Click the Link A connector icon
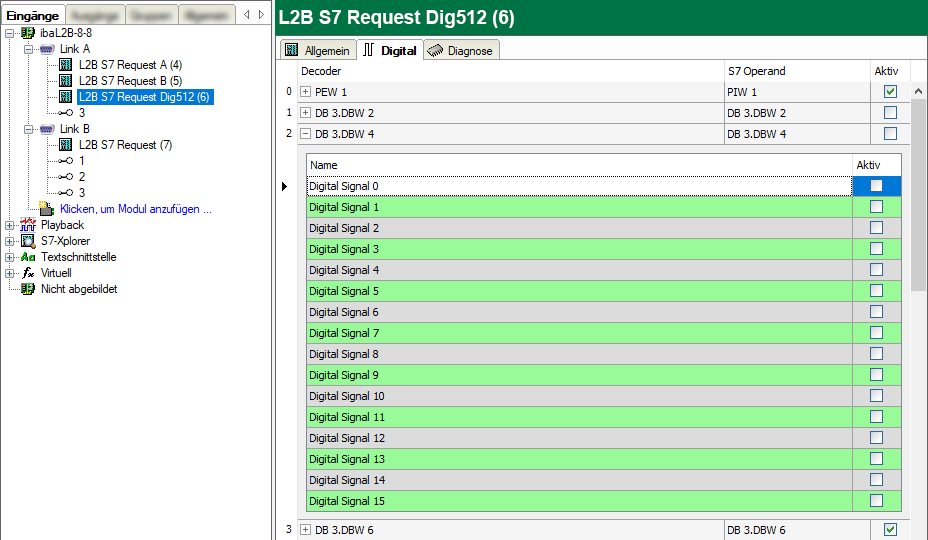Image resolution: width=928 pixels, height=540 pixels. pos(47,49)
